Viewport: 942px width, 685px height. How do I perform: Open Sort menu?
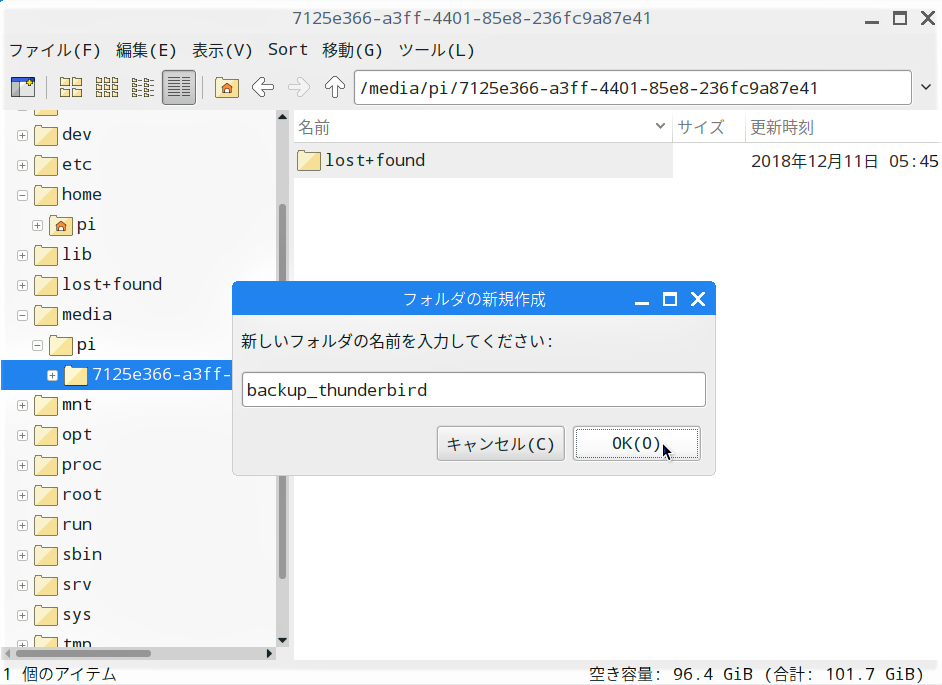click(287, 50)
